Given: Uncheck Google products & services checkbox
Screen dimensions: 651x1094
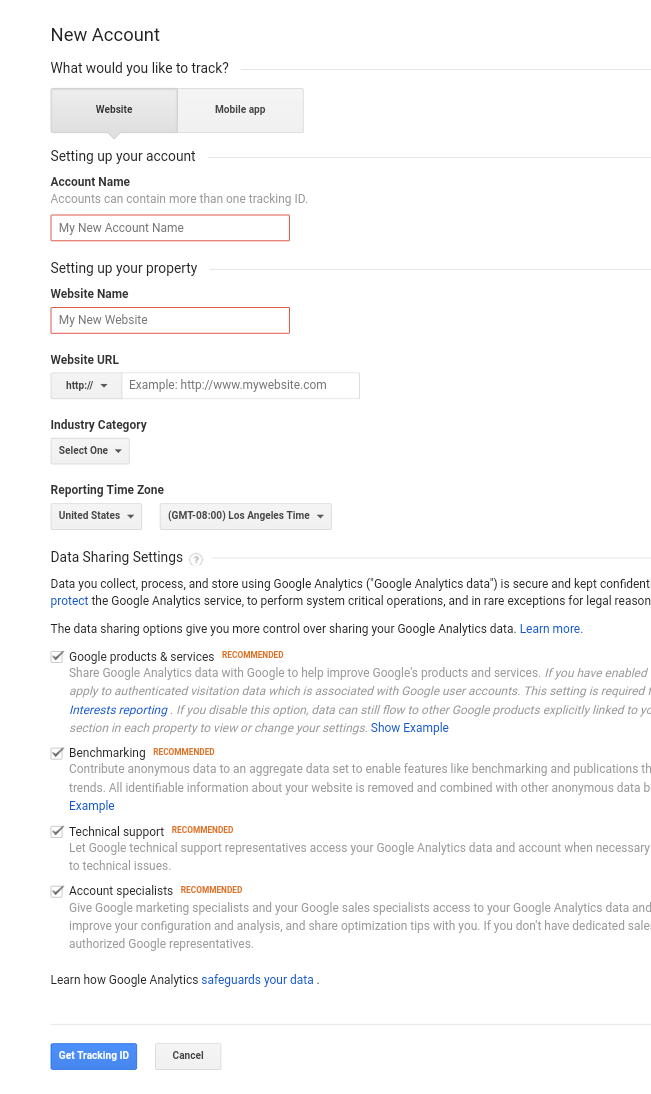Looking at the screenshot, I should tap(57, 657).
